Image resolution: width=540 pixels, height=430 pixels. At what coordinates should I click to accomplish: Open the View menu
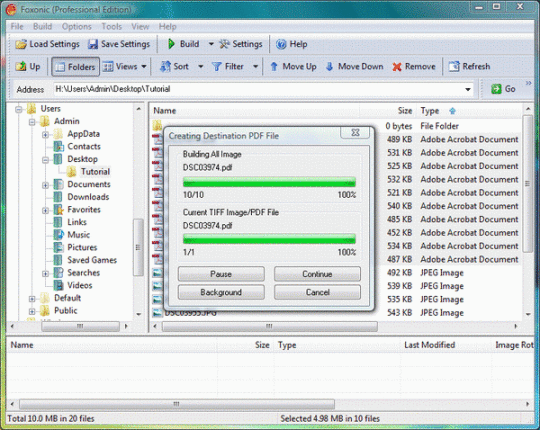(140, 27)
